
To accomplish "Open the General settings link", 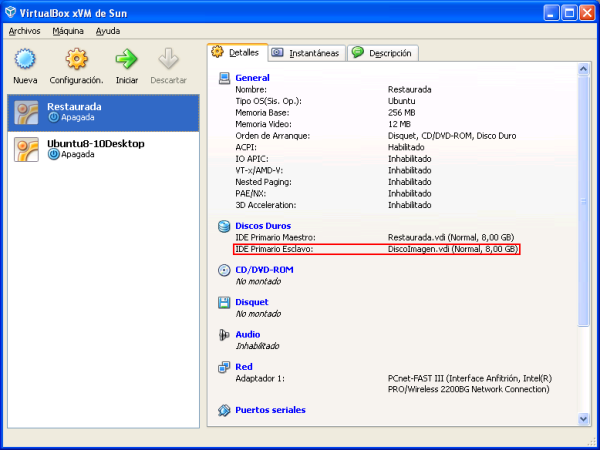I will pos(252,78).
